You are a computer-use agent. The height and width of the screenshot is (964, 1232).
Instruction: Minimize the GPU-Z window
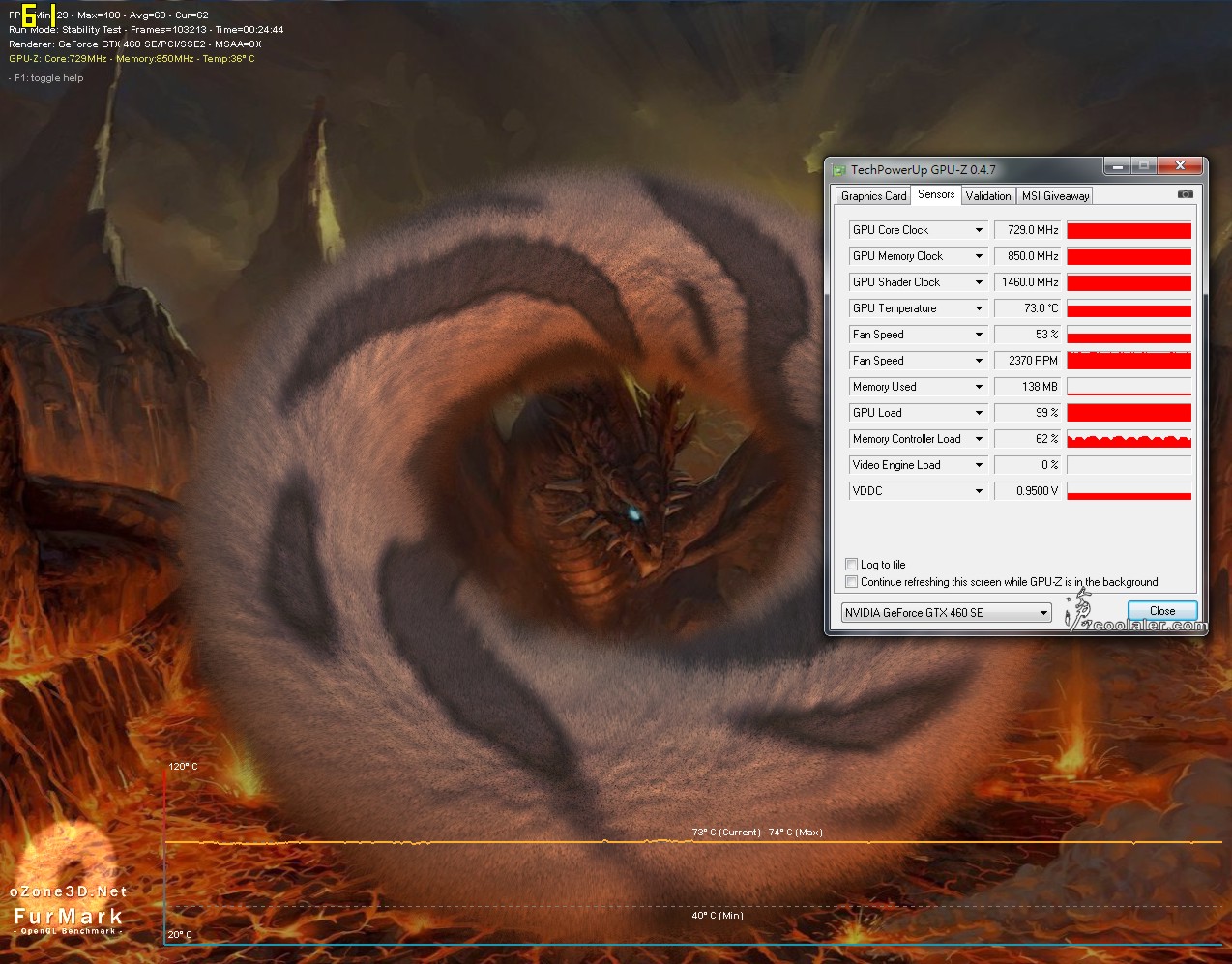(1117, 167)
